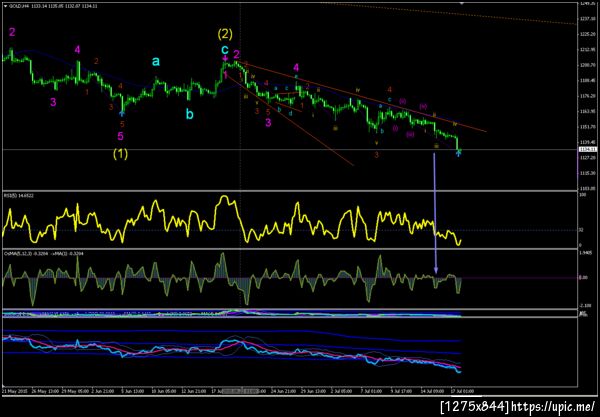Click the OsMA indicator label
Viewport: 600px width, 417px height.
pyautogui.click(x=43, y=253)
